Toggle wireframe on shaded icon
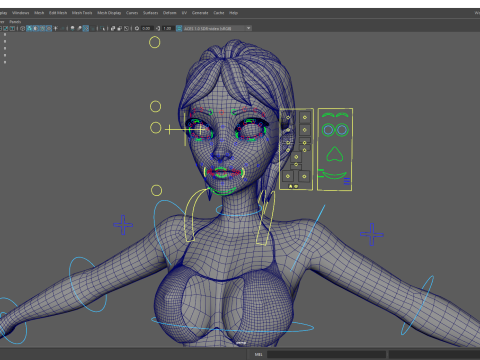 click(x=42, y=28)
